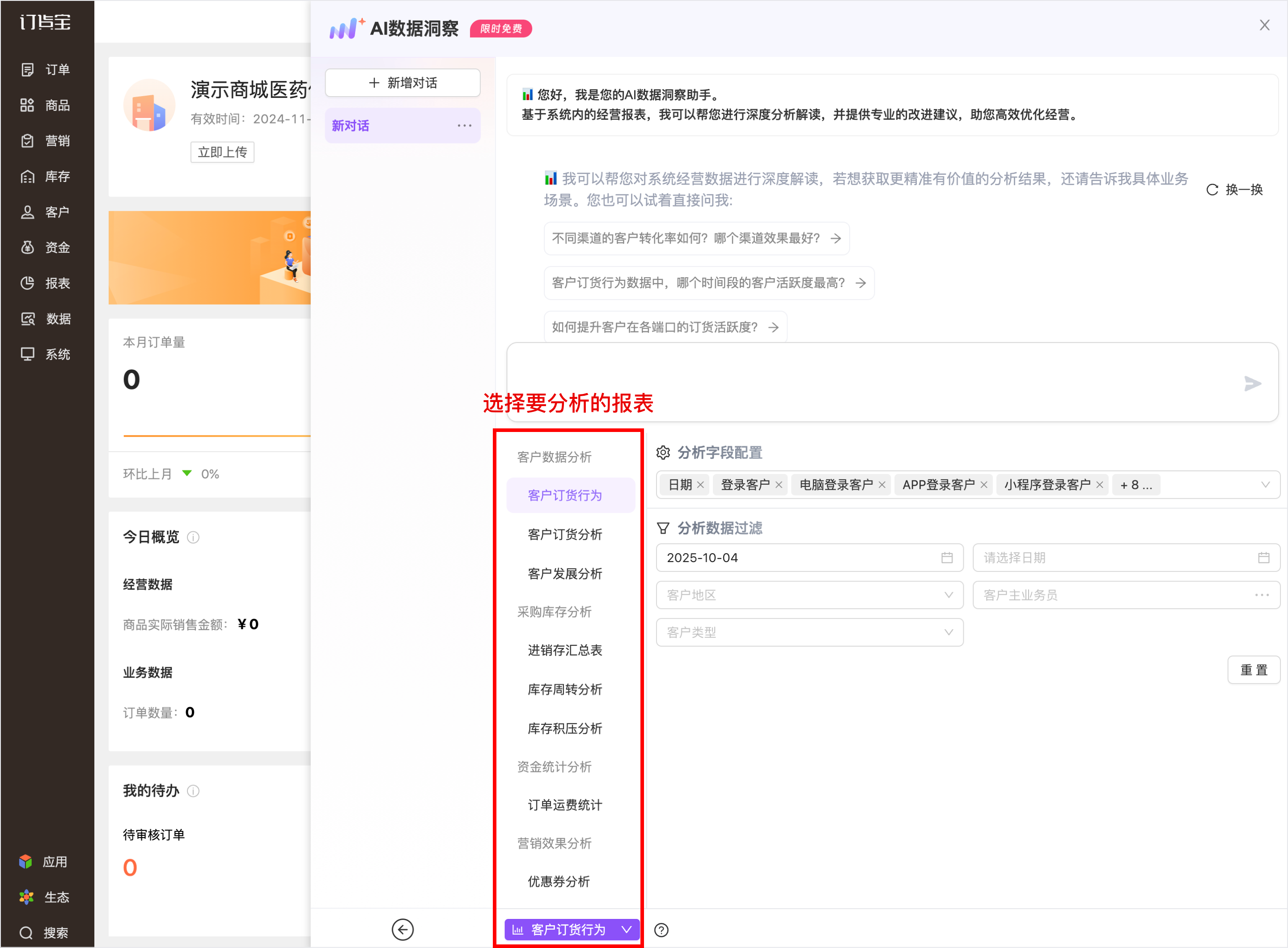This screenshot has height=948, width=1288.
Task: Click the send message arrow icon
Action: pos(1252,383)
